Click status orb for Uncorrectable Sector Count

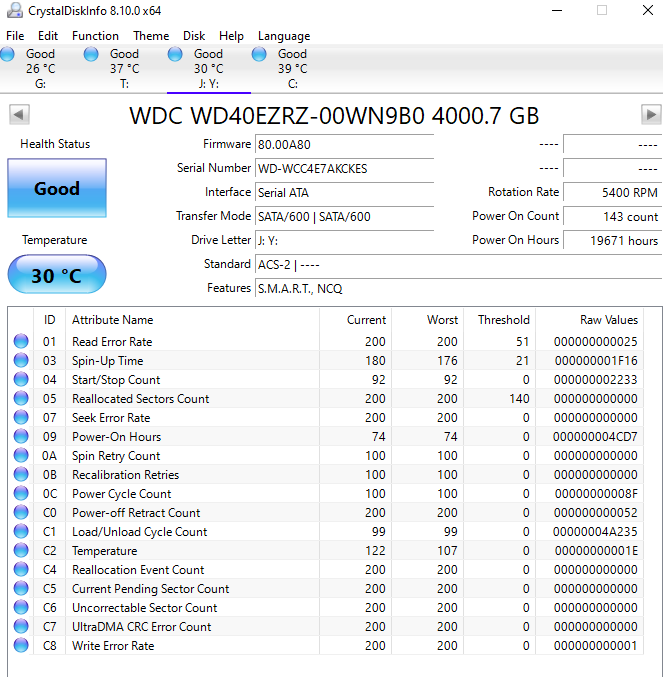coord(21,607)
